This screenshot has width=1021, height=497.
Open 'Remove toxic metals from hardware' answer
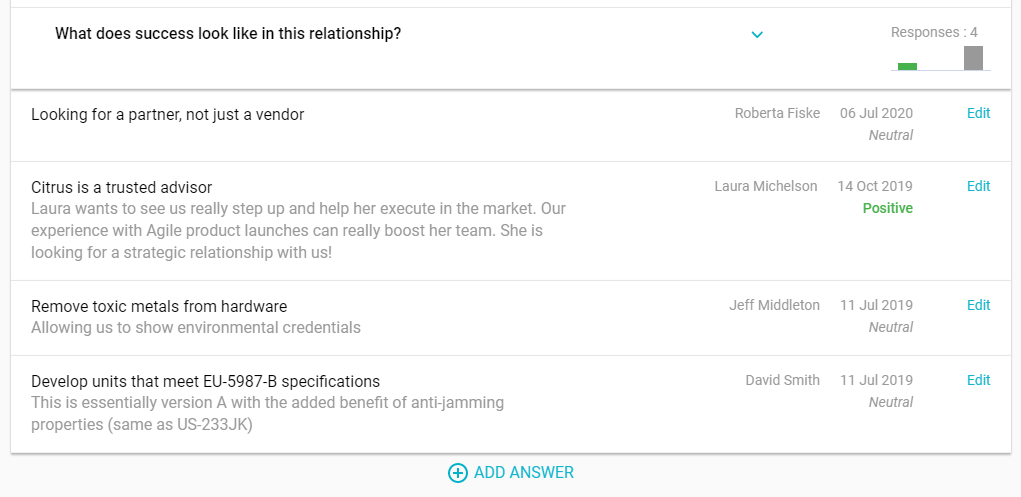coord(159,306)
